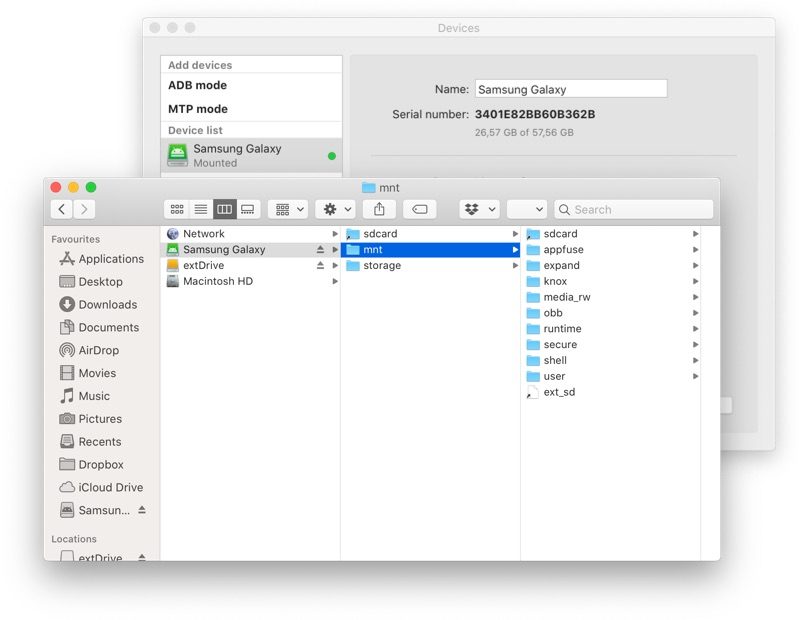Viewport: 800px width, 620px height.
Task: Open Applications in sidebar
Action: point(102,259)
